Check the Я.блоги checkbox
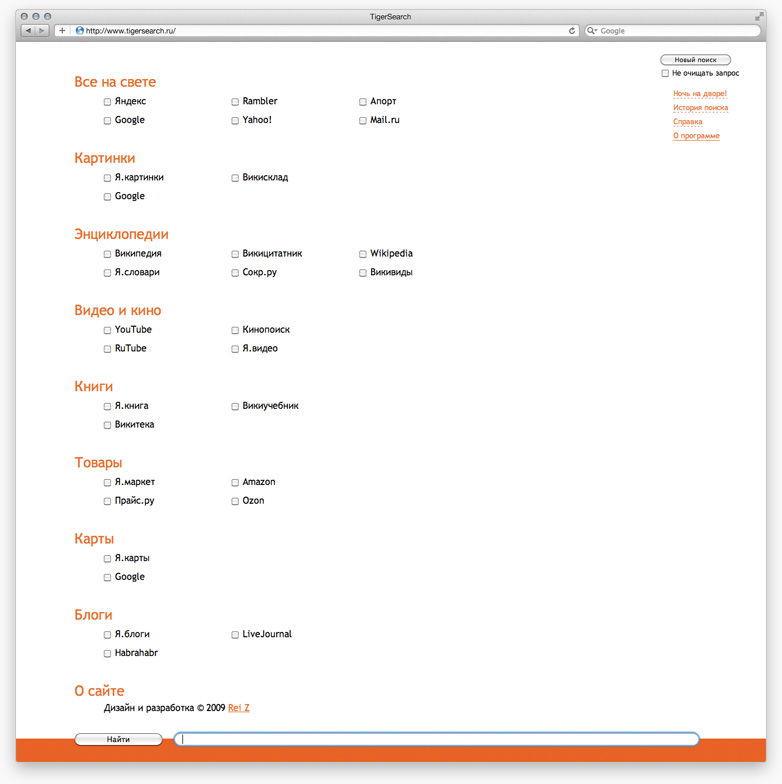Image resolution: width=782 pixels, height=784 pixels. (107, 634)
